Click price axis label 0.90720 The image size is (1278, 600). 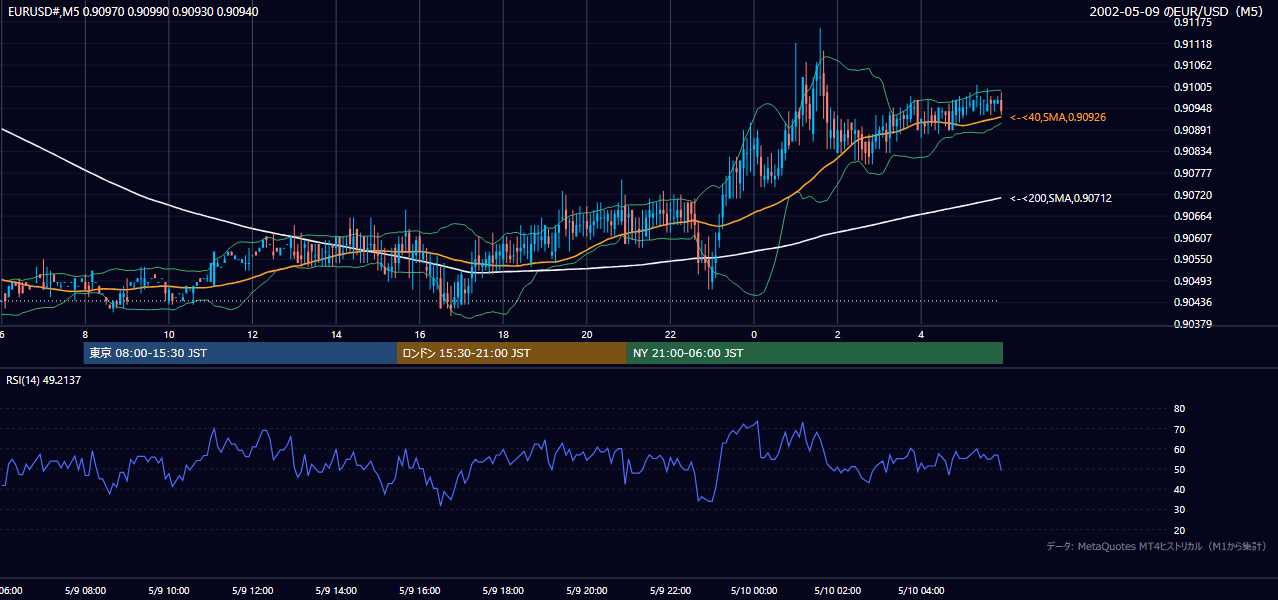pyautogui.click(x=1192, y=195)
